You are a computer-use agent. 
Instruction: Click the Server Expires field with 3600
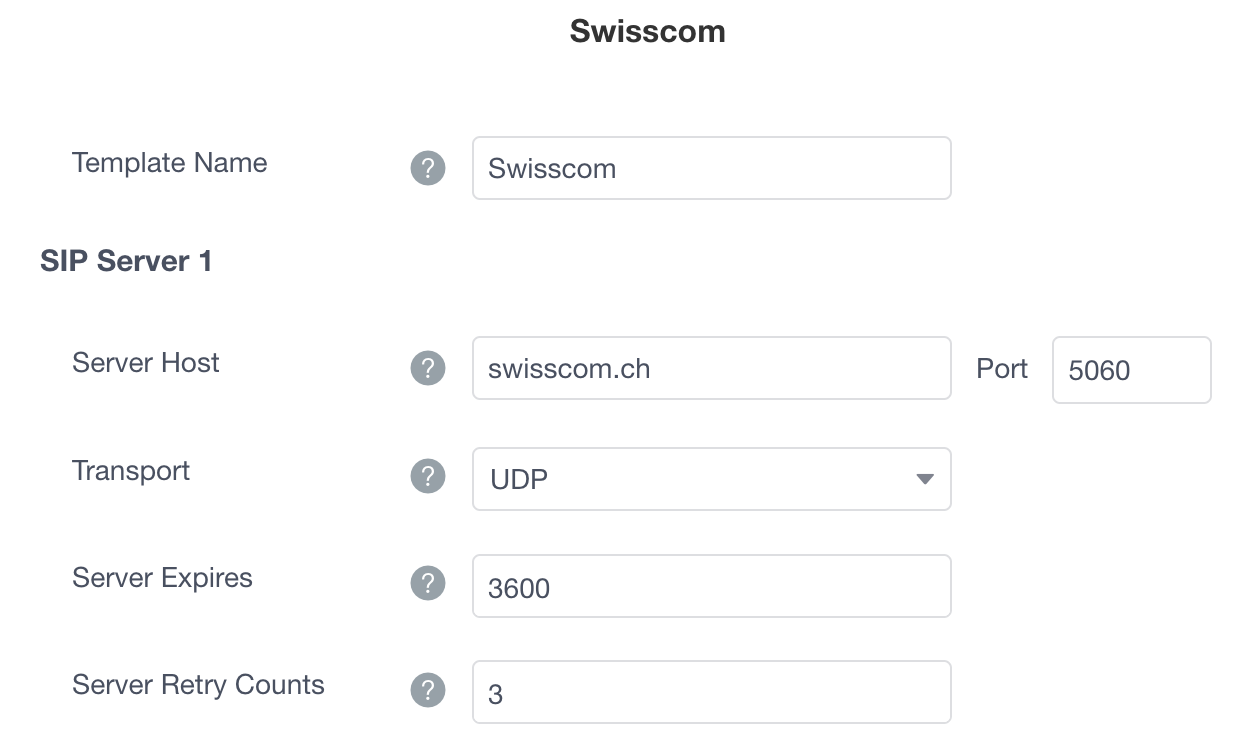[x=710, y=587]
